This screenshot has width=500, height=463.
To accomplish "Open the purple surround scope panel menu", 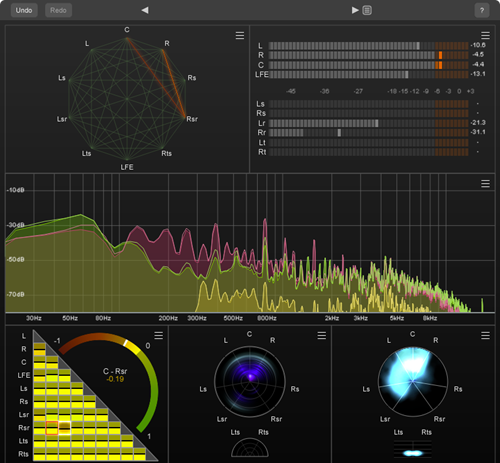I will [x=322, y=335].
